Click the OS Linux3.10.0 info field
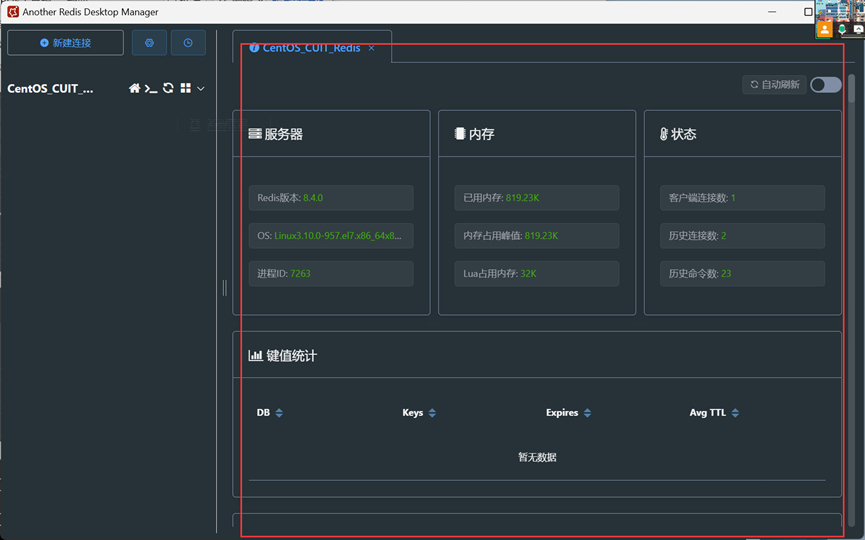The width and height of the screenshot is (865, 540). pos(331,236)
